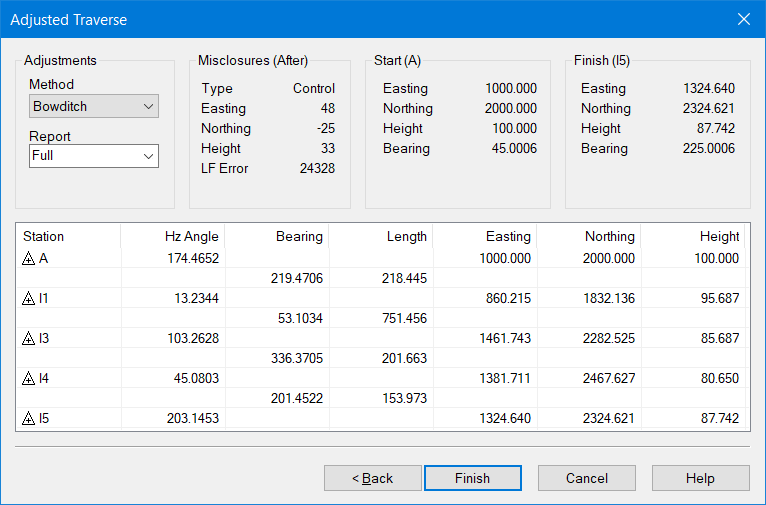766x505 pixels.
Task: Select northing value 2282.525
Action: click(x=609, y=338)
